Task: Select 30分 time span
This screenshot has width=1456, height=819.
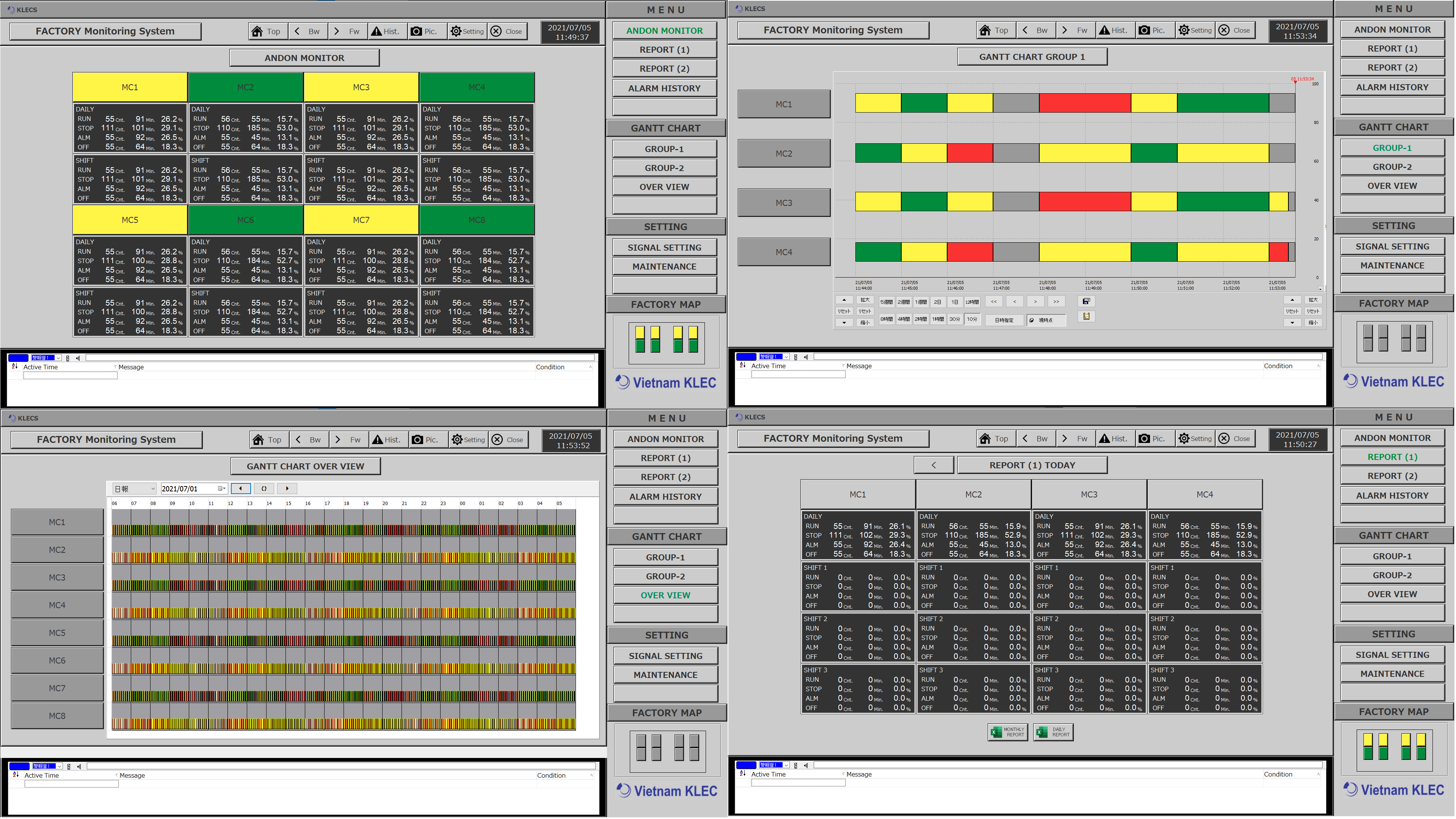Action: [x=955, y=320]
